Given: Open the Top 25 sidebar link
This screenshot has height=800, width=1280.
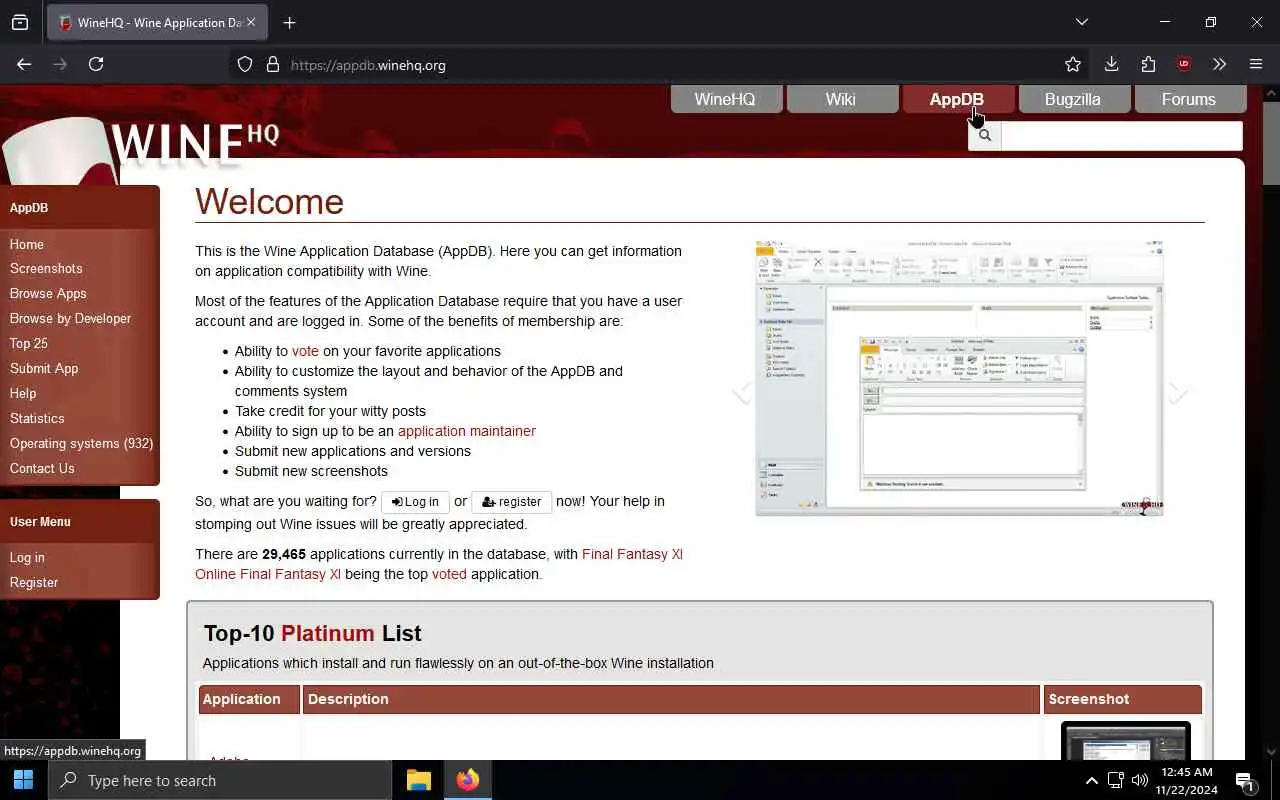Looking at the screenshot, I should [x=29, y=343].
